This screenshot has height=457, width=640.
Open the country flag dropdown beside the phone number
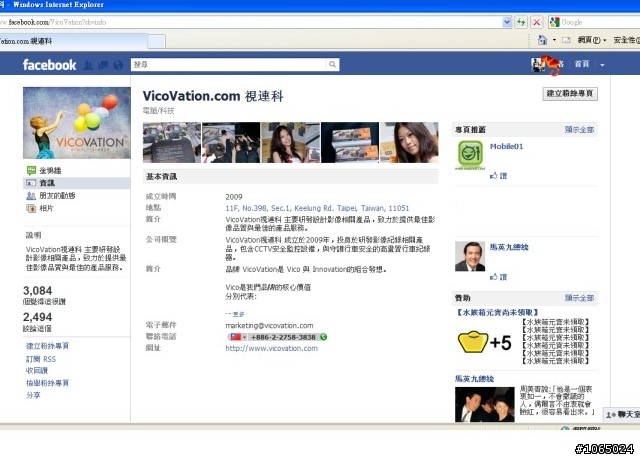(238, 337)
